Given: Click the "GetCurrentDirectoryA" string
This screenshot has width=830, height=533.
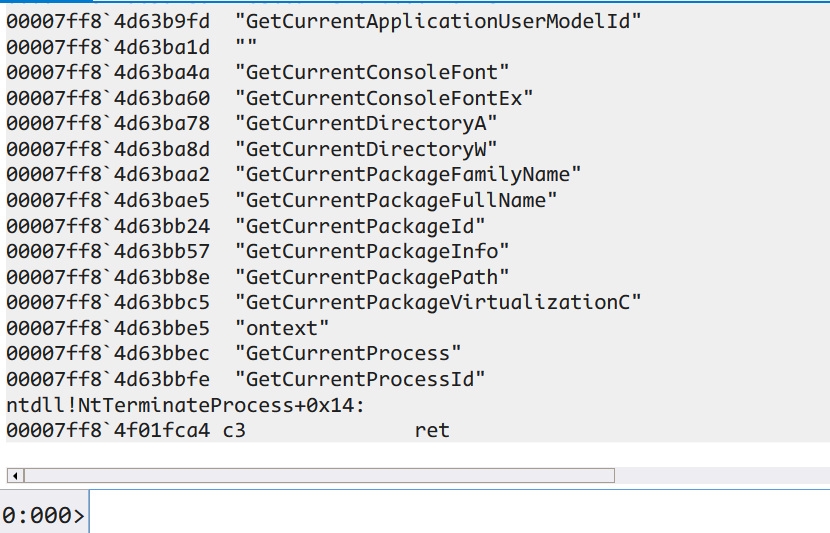Looking at the screenshot, I should pyautogui.click(x=366, y=123).
